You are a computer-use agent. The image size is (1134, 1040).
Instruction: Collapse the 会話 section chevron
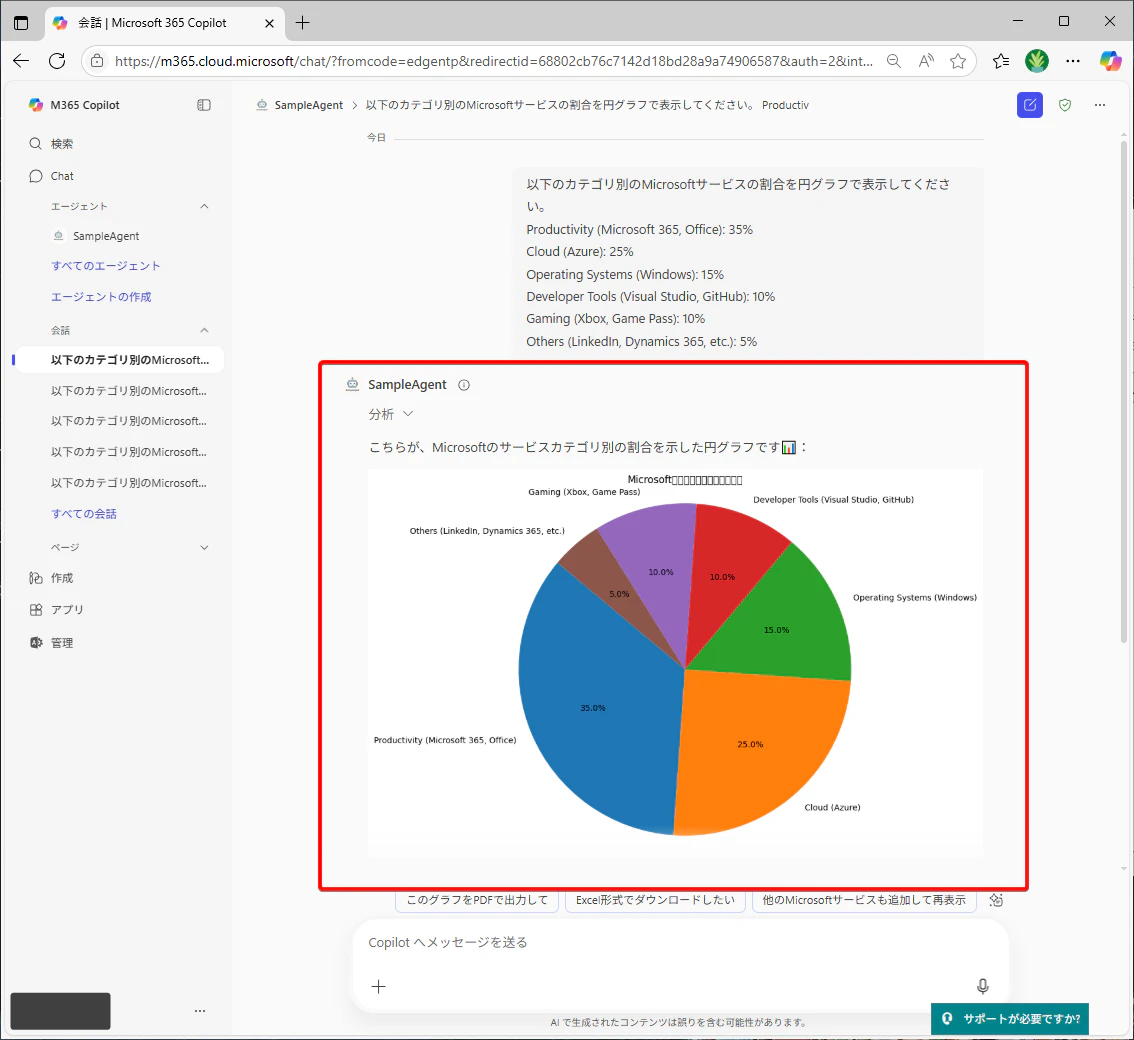coord(204,331)
